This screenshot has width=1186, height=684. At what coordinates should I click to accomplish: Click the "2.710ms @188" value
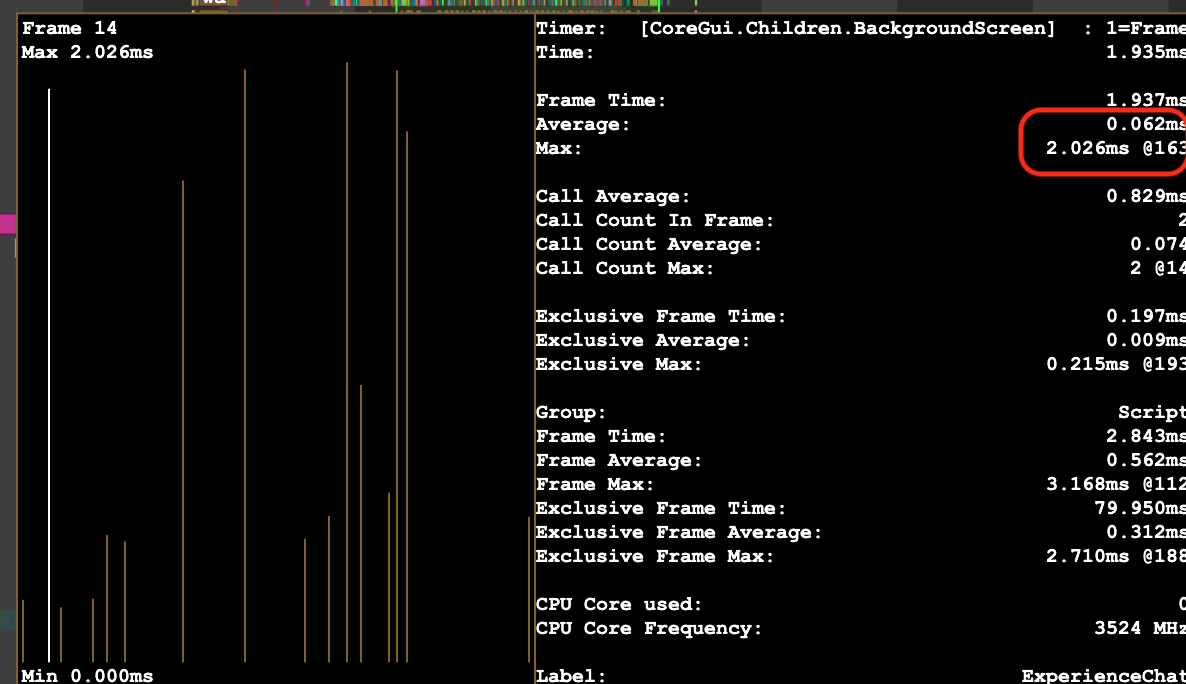click(x=1116, y=557)
